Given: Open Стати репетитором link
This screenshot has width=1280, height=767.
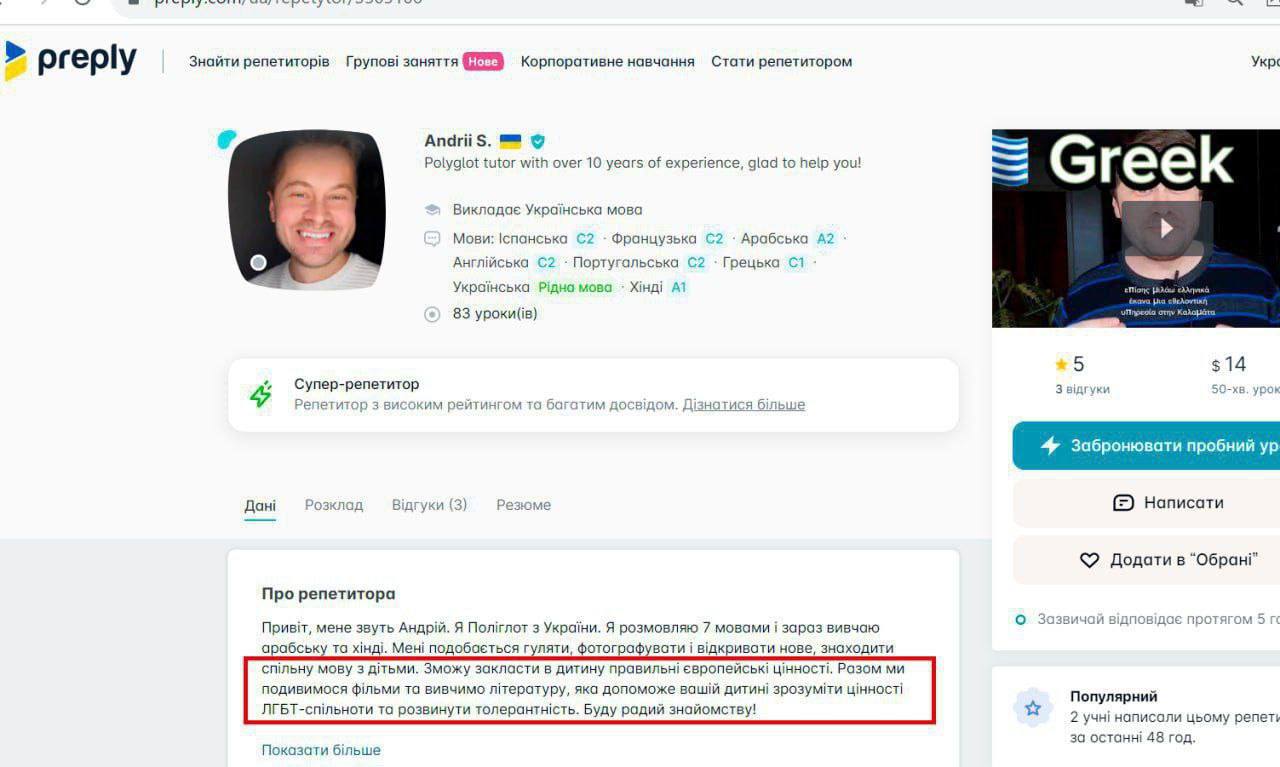Looking at the screenshot, I should pos(781,61).
